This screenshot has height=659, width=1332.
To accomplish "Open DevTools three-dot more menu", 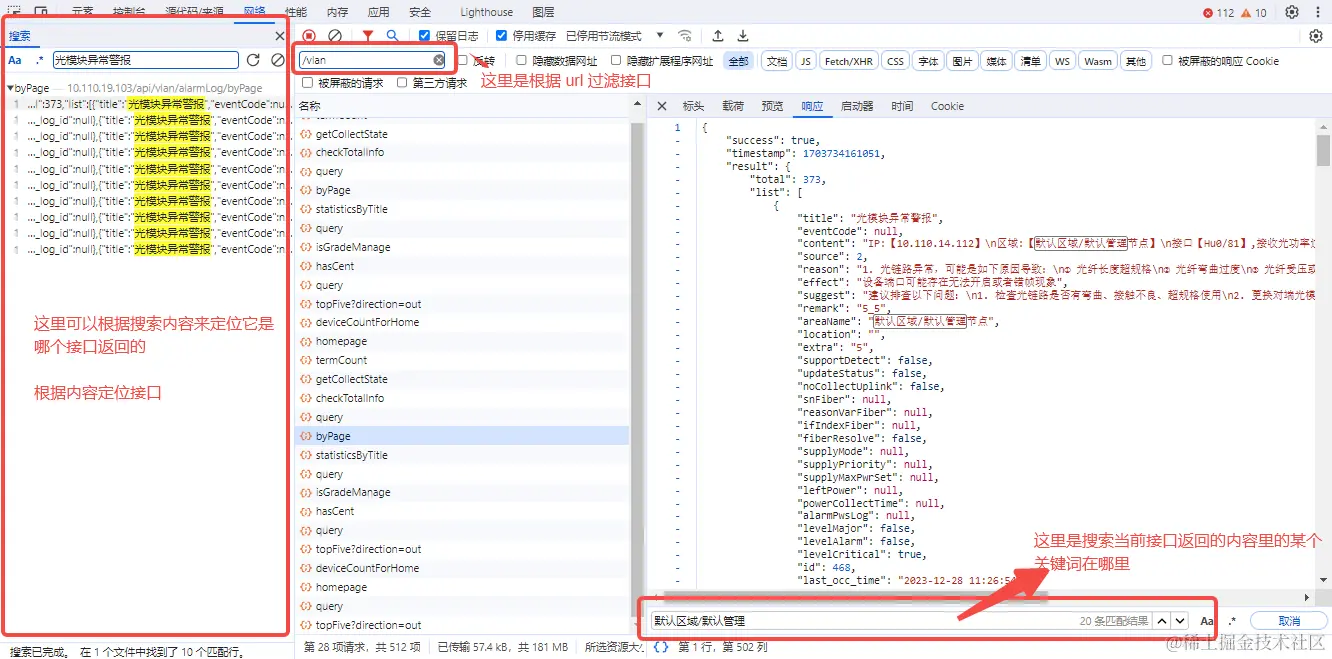I will pyautogui.click(x=1318, y=12).
